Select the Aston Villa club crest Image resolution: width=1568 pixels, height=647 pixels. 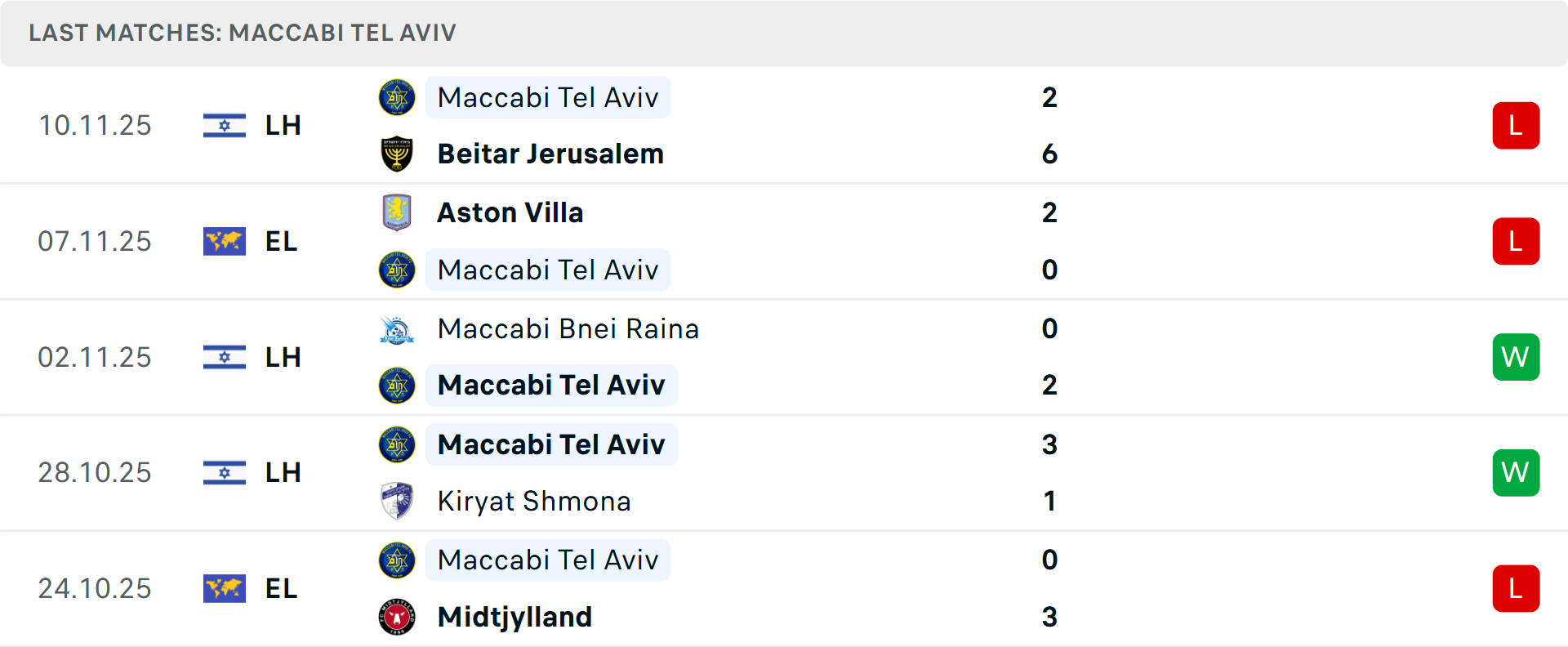click(x=397, y=212)
